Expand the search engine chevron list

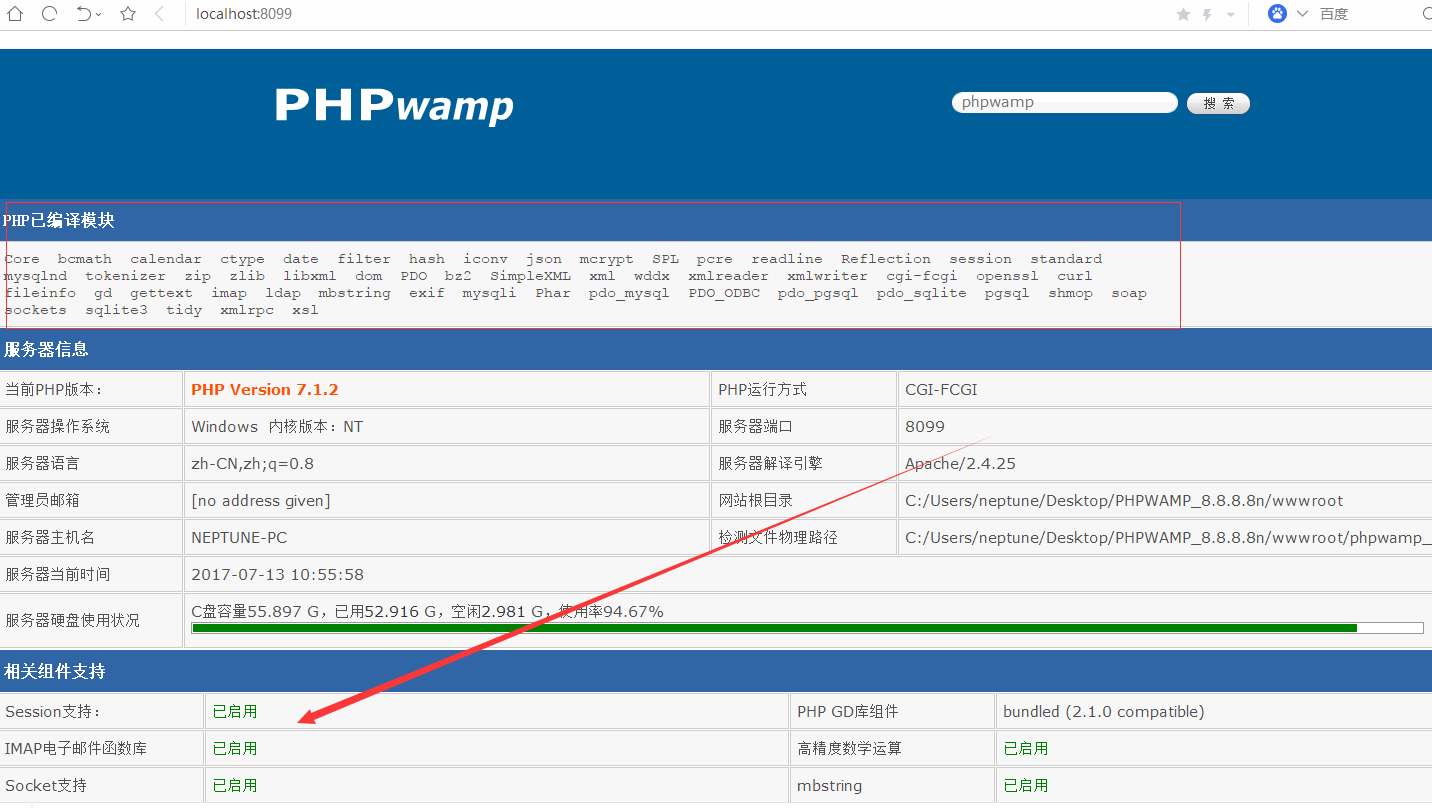pyautogui.click(x=1302, y=14)
